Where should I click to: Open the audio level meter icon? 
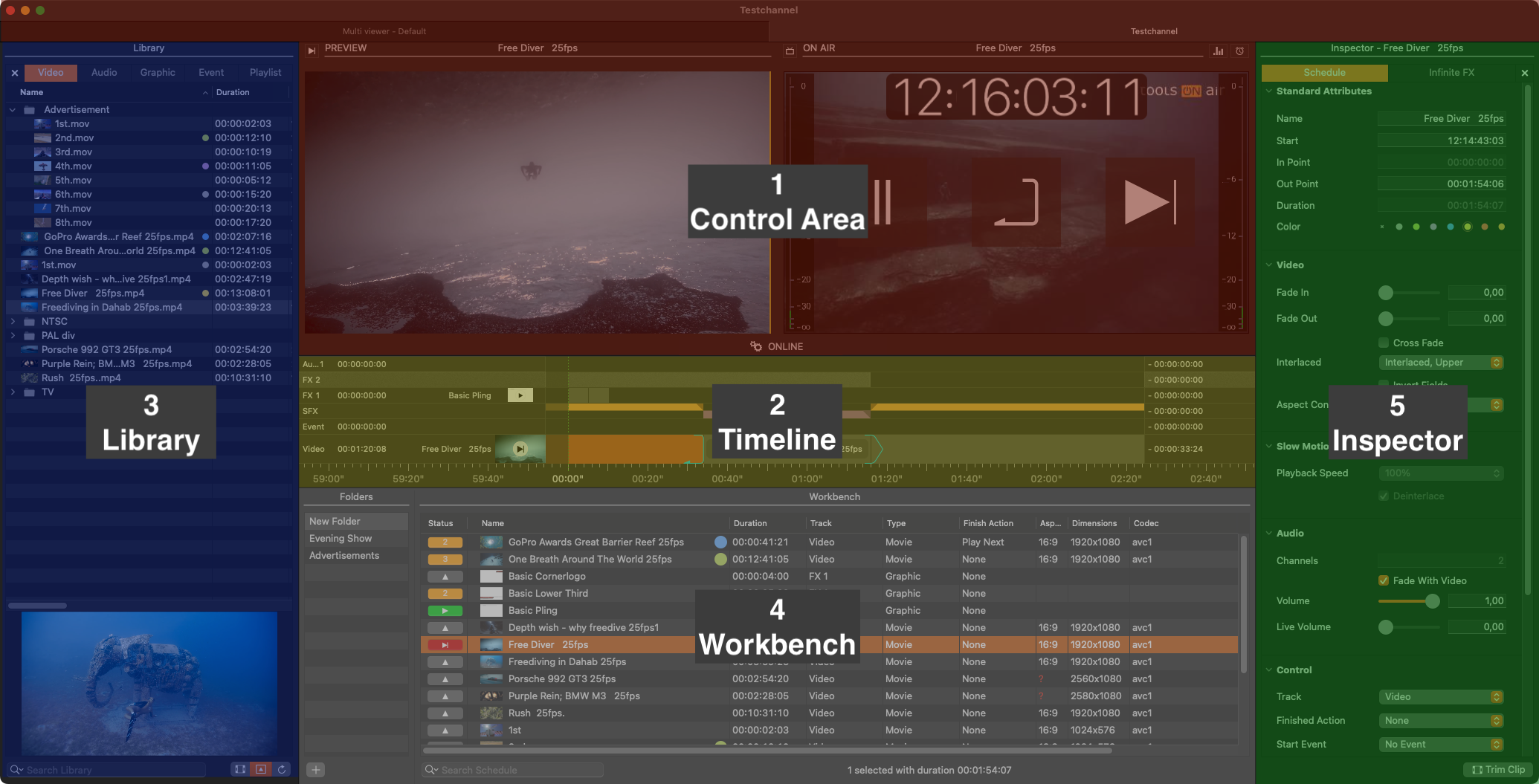[1218, 51]
